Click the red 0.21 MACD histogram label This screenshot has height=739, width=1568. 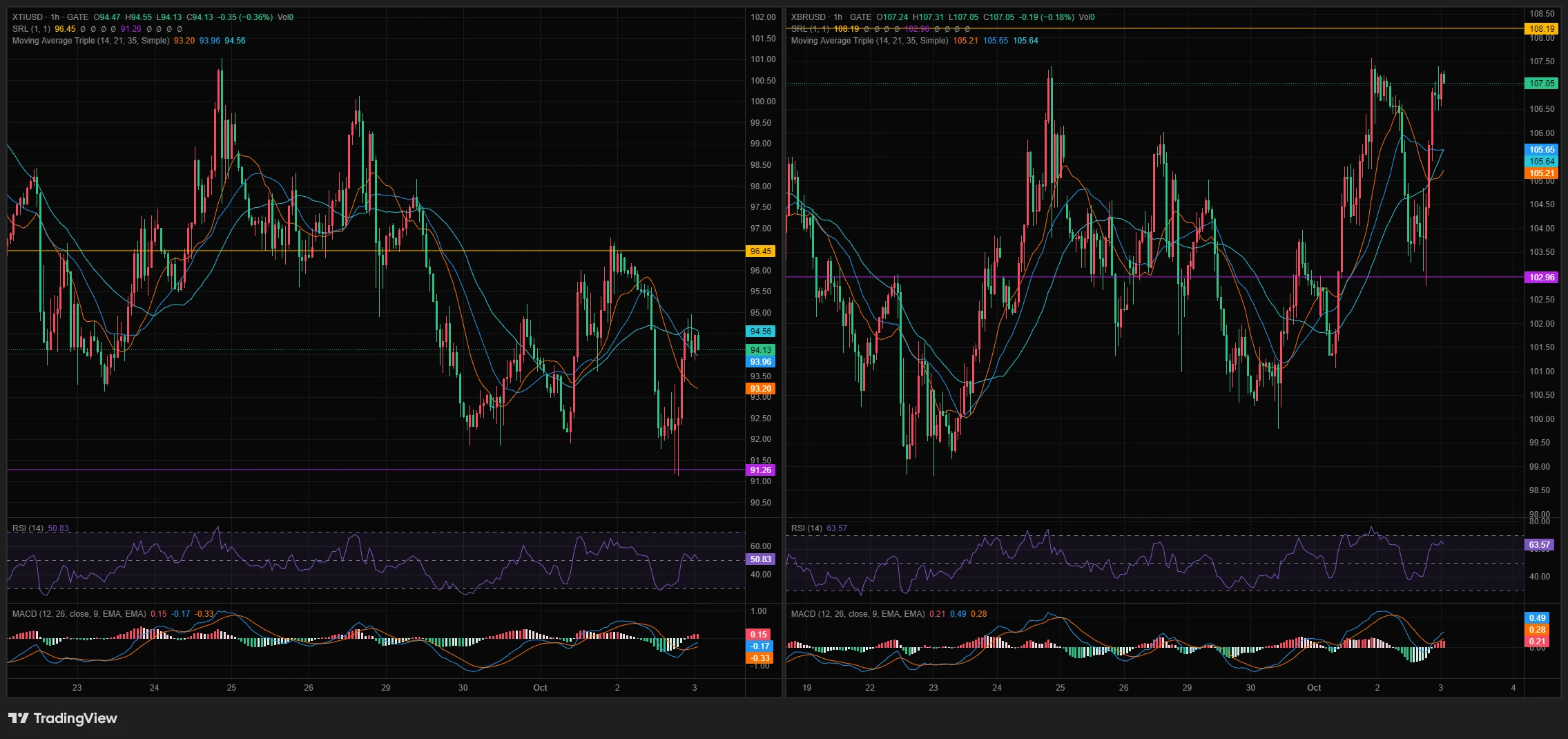[1537, 642]
